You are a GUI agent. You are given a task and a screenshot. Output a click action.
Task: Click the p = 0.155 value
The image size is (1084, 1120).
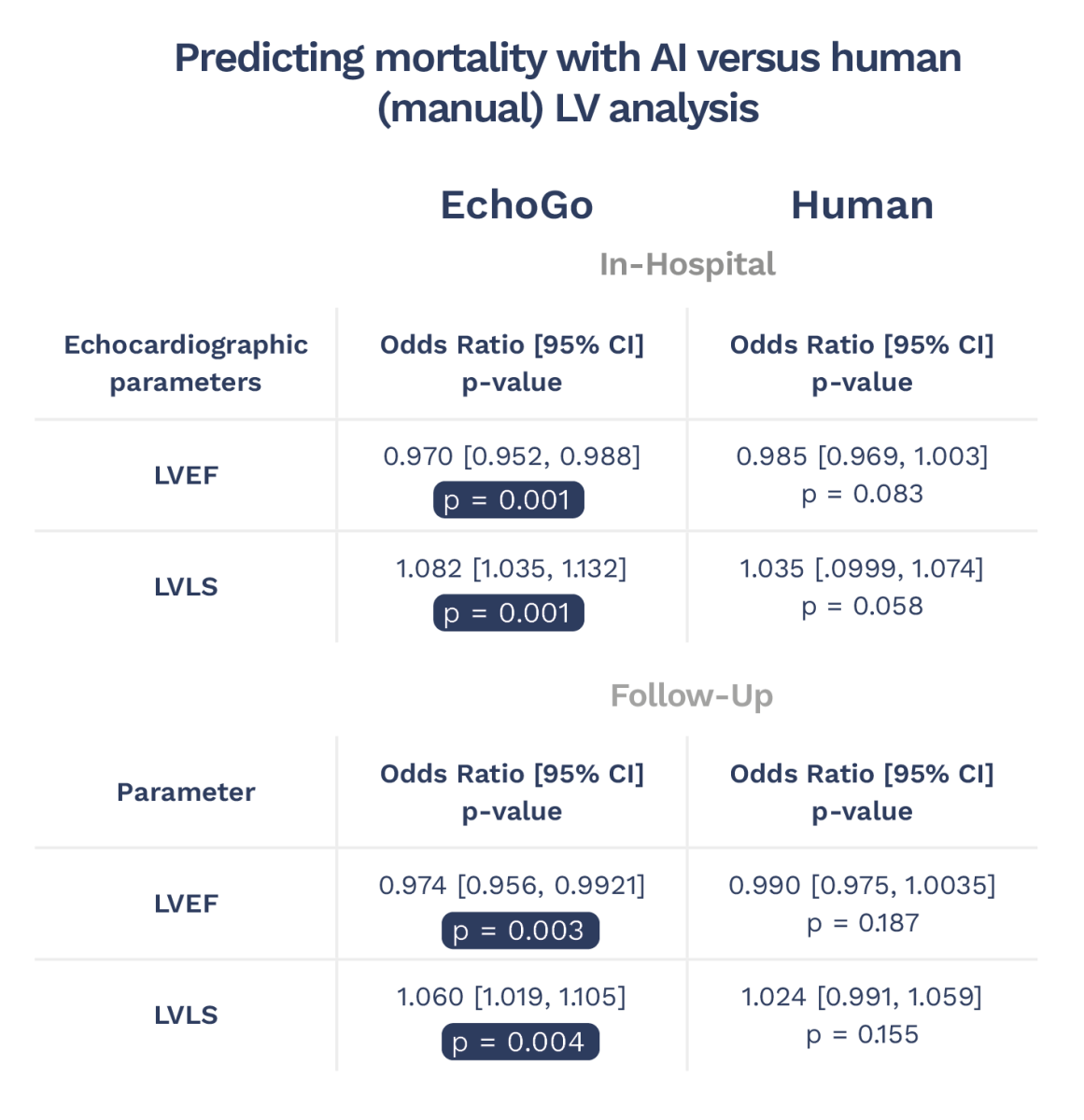862,1034
